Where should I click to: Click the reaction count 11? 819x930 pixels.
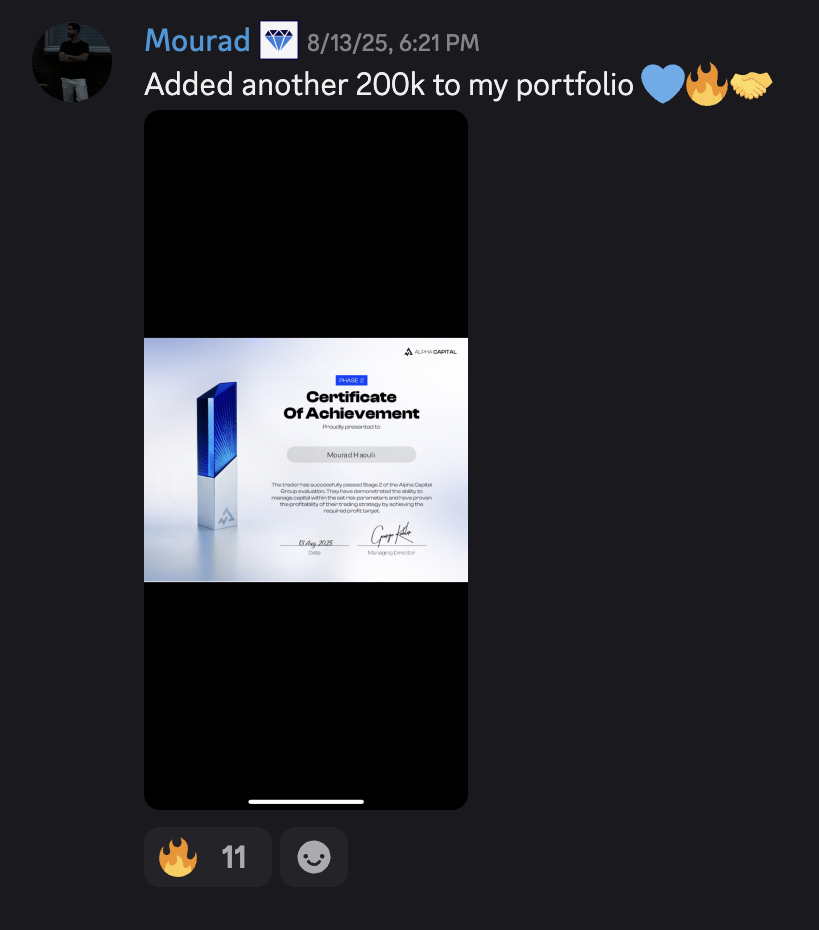point(234,857)
